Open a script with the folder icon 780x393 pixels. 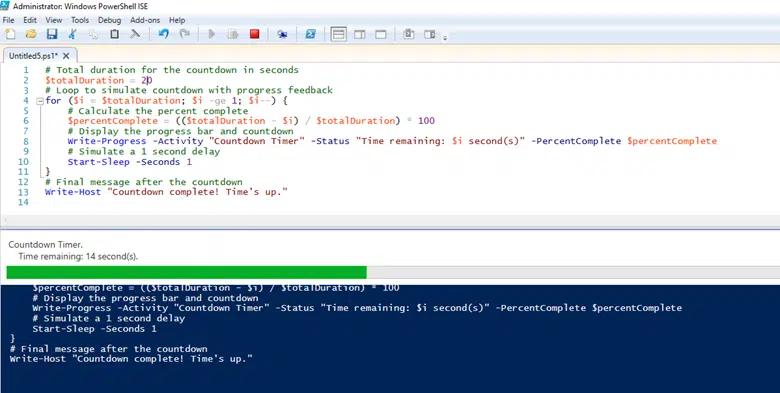(x=31, y=34)
